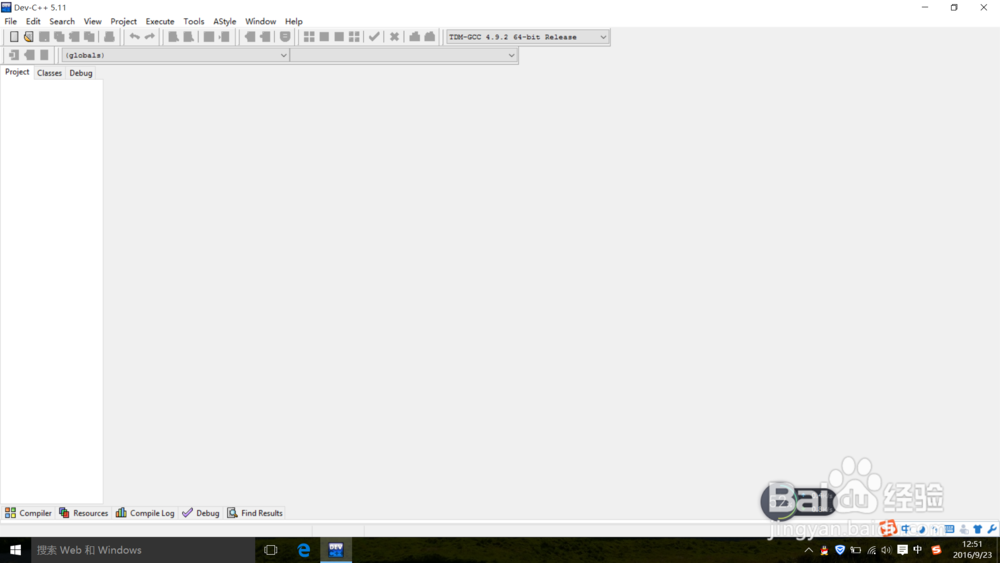Click the Remove from Project icon
The width and height of the screenshot is (1000, 563).
coord(265,37)
